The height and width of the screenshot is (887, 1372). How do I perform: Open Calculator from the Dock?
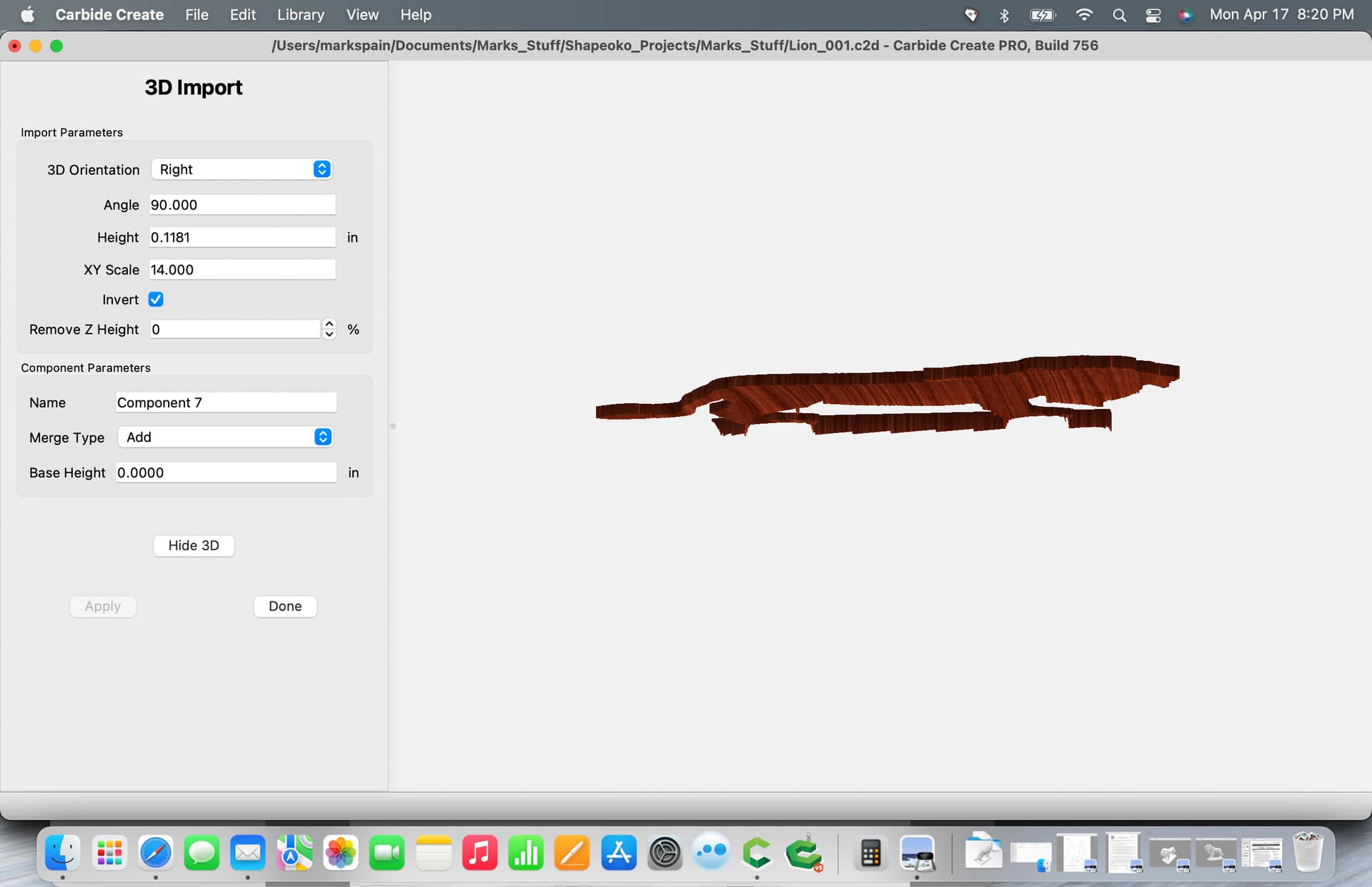870,853
